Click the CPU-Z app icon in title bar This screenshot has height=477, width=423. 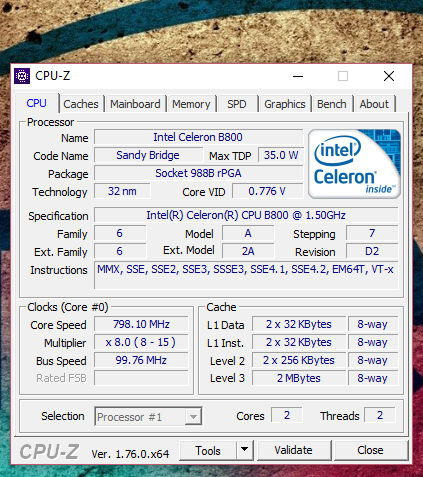[x=22, y=76]
